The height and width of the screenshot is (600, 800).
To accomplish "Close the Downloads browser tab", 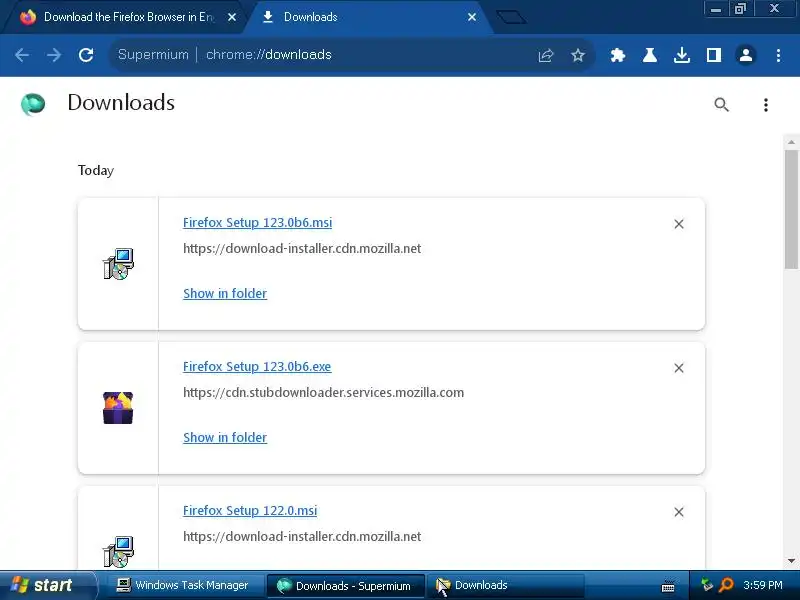I will tap(472, 17).
